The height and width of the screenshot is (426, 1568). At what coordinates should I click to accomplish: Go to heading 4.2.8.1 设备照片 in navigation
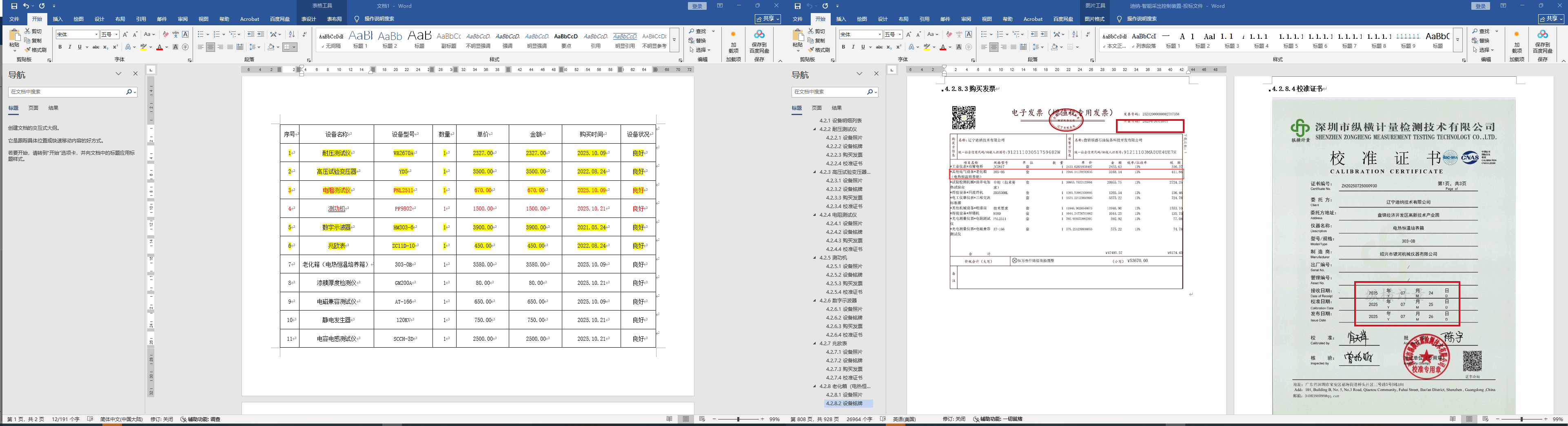tap(844, 395)
